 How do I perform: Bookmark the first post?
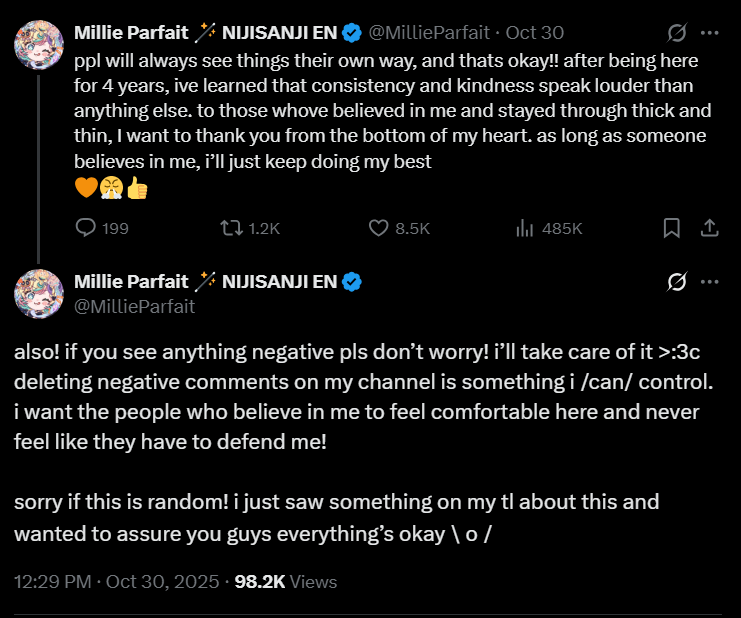click(x=673, y=228)
